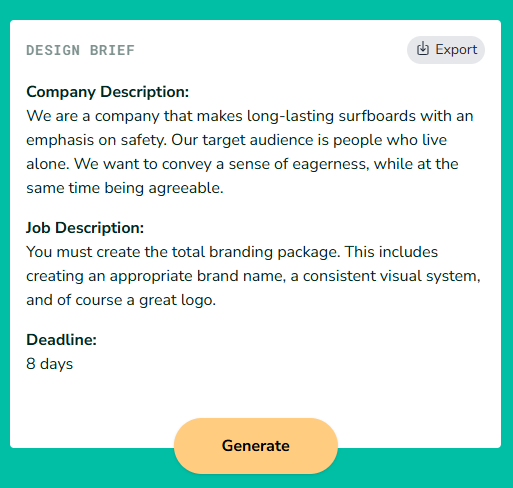Click the words 'We are a company'
This screenshot has width=513, height=488.
93,116
